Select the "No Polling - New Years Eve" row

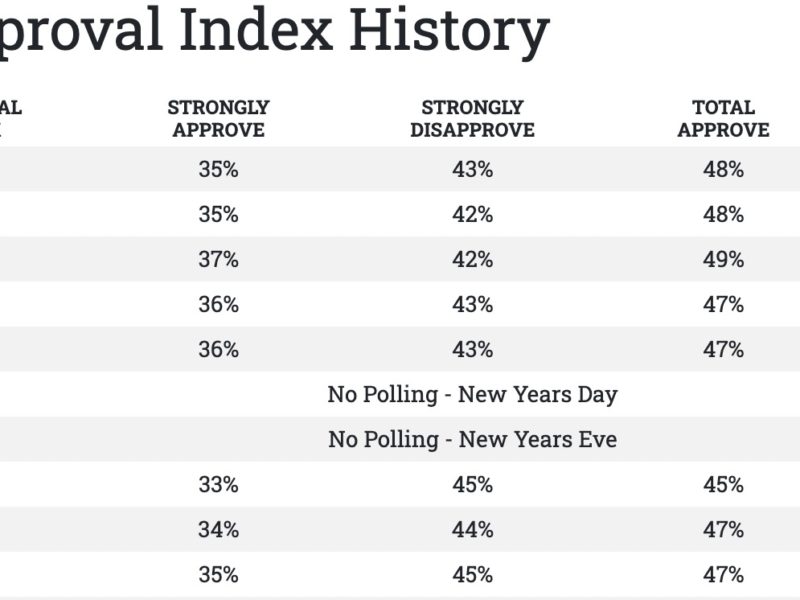click(472, 439)
